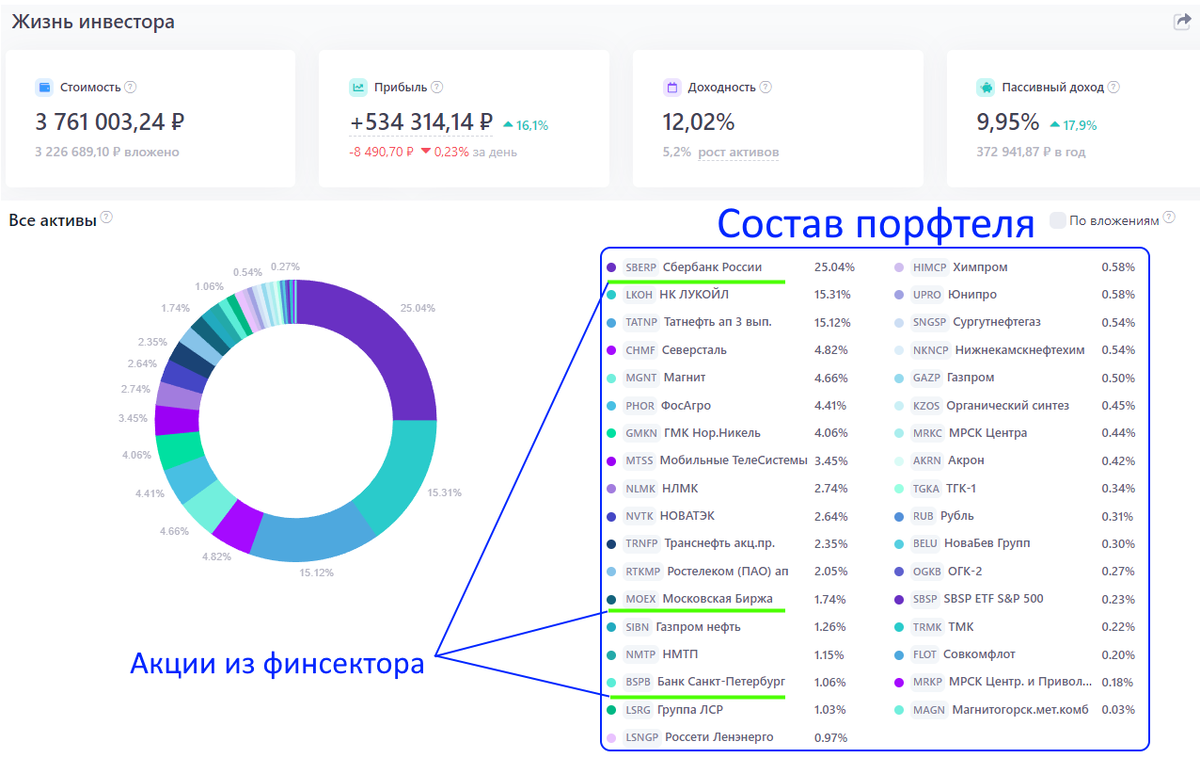The width and height of the screenshot is (1200, 758).
Task: Open the AKRN Акрон row
Action: (x=1014, y=461)
